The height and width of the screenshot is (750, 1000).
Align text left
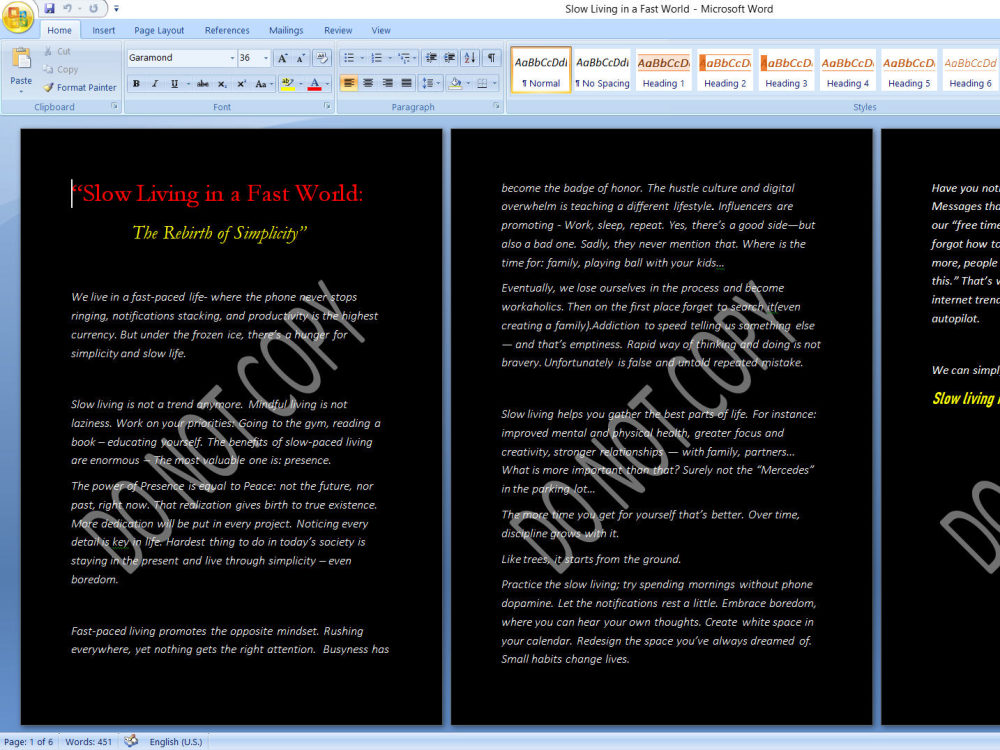[349, 84]
